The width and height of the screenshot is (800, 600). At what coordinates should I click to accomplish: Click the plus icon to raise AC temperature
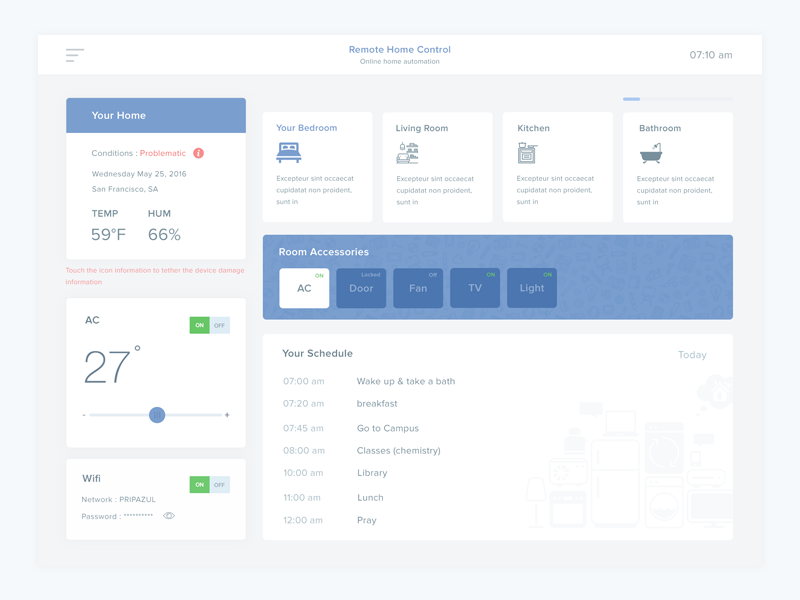[x=227, y=415]
